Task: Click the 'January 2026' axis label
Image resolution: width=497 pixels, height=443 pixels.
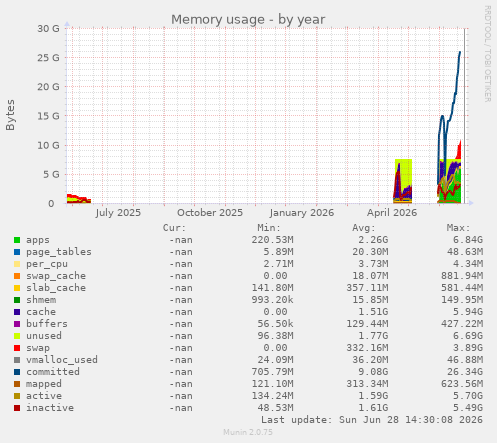Action: pyautogui.click(x=302, y=213)
